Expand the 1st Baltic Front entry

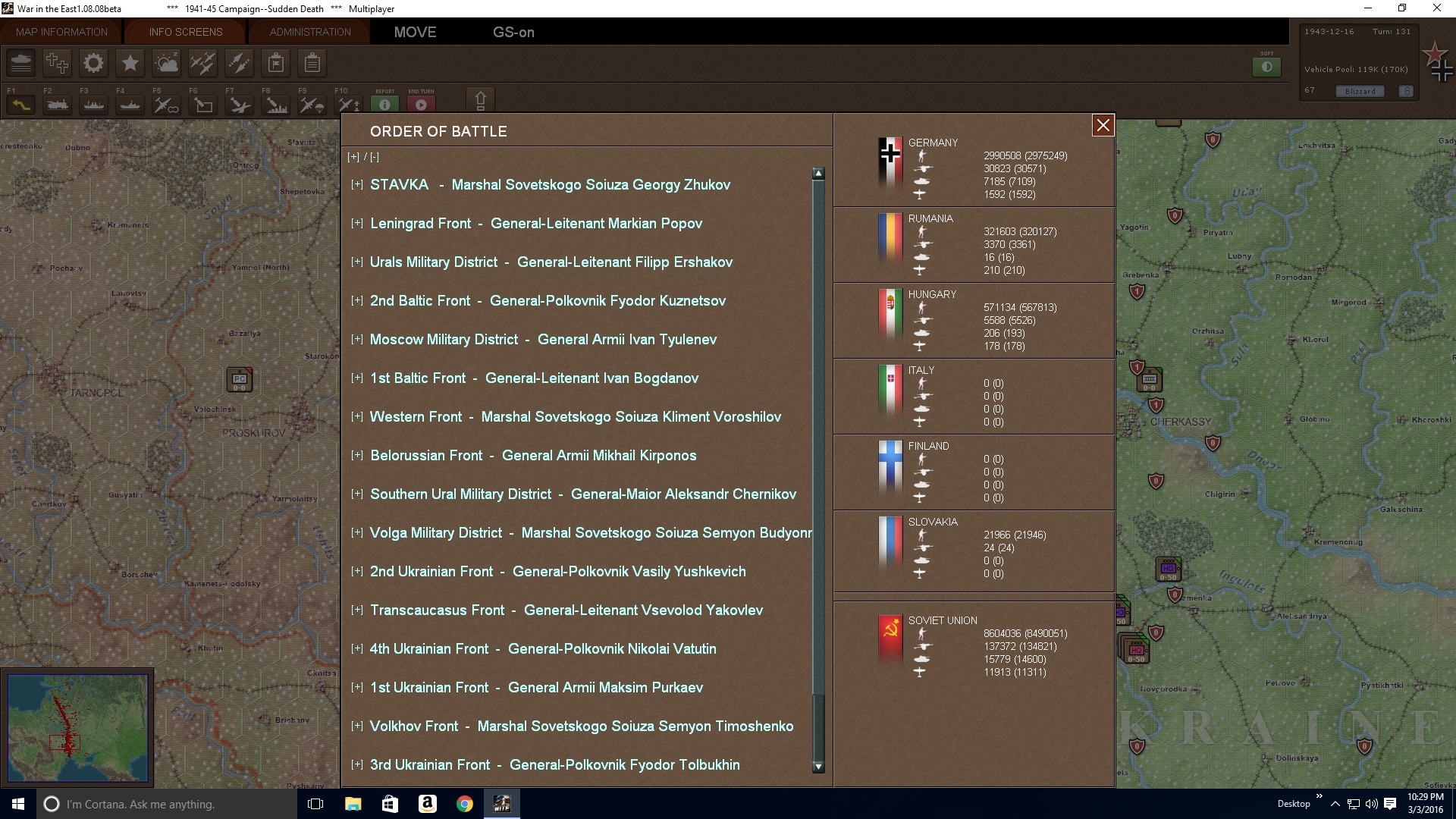pos(357,378)
